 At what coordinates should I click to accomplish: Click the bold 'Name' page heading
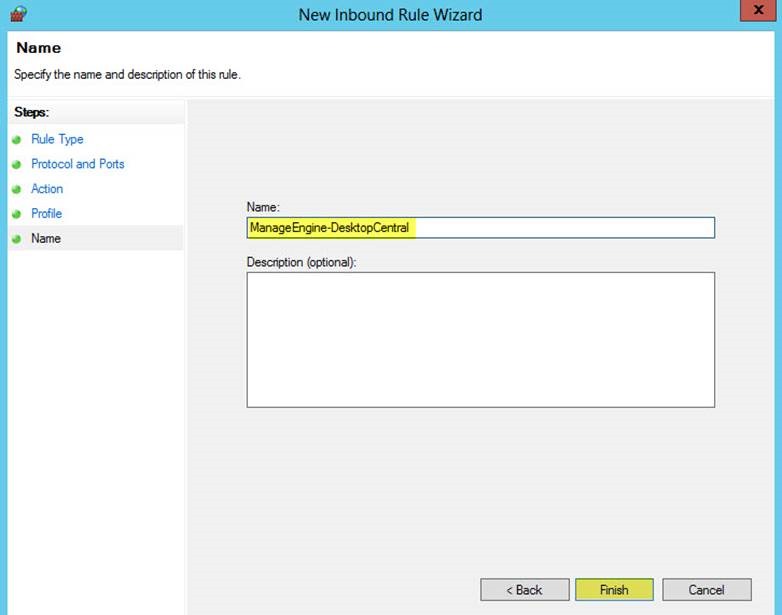39,48
